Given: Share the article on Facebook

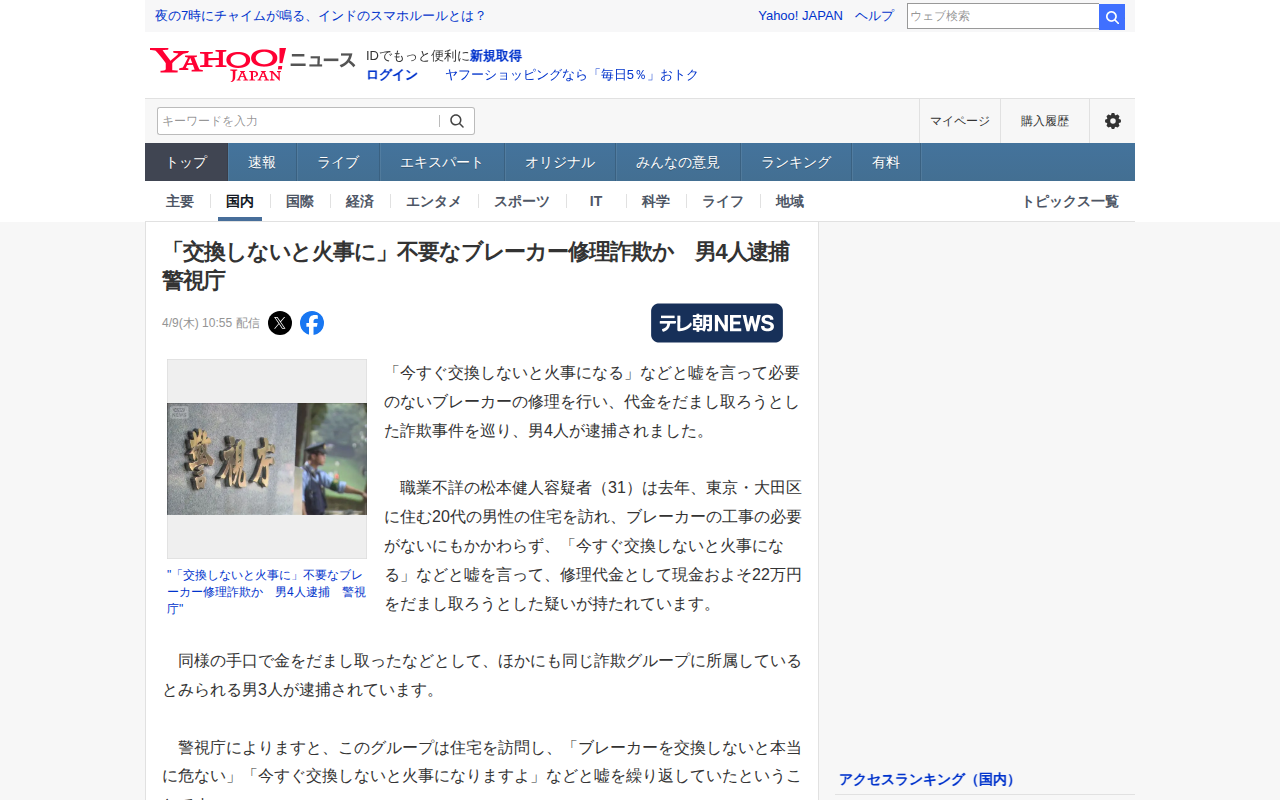Looking at the screenshot, I should (312, 323).
